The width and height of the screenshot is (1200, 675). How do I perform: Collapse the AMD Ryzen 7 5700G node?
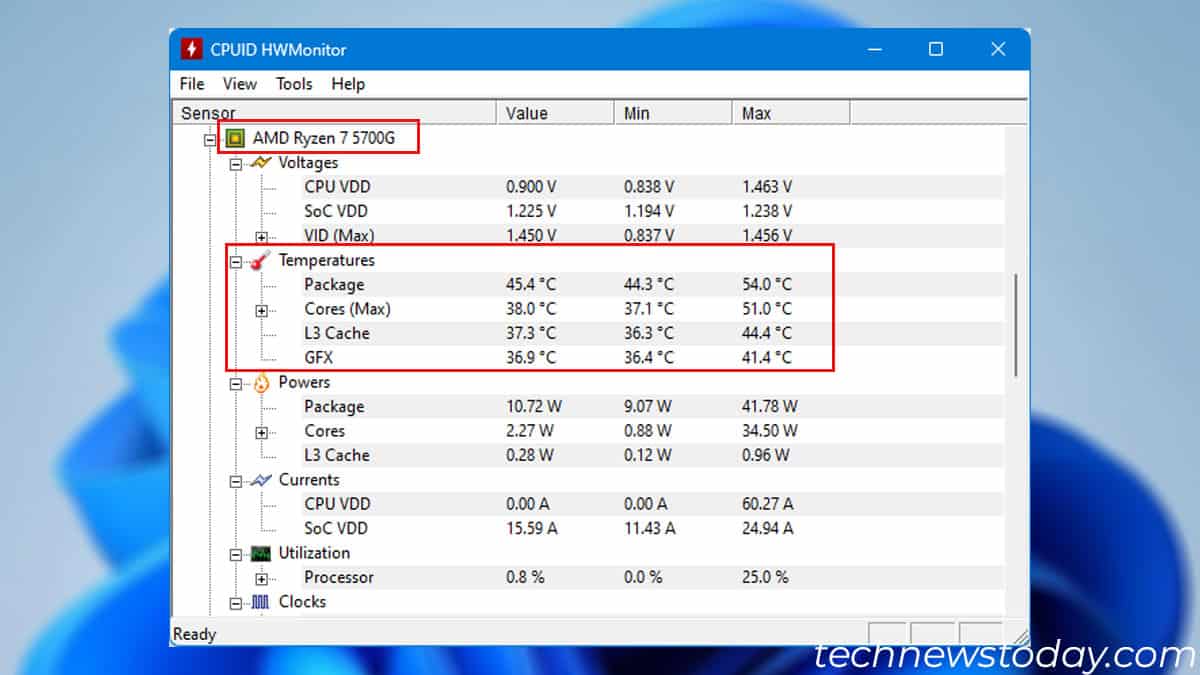[x=210, y=137]
